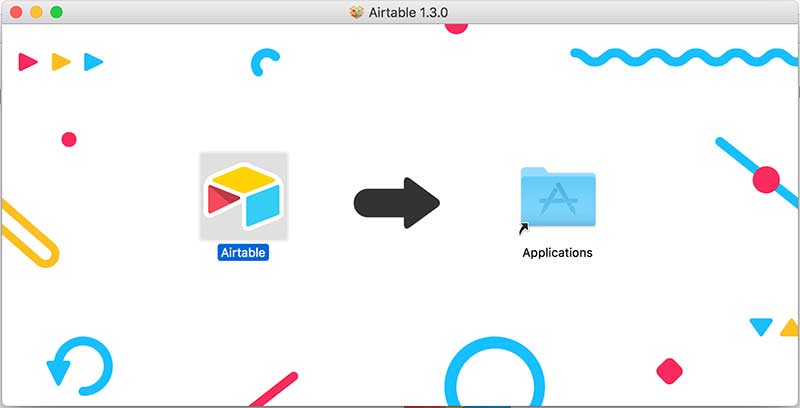The height and width of the screenshot is (408, 800).
Task: Select the Airtable app icon
Action: 244,196
